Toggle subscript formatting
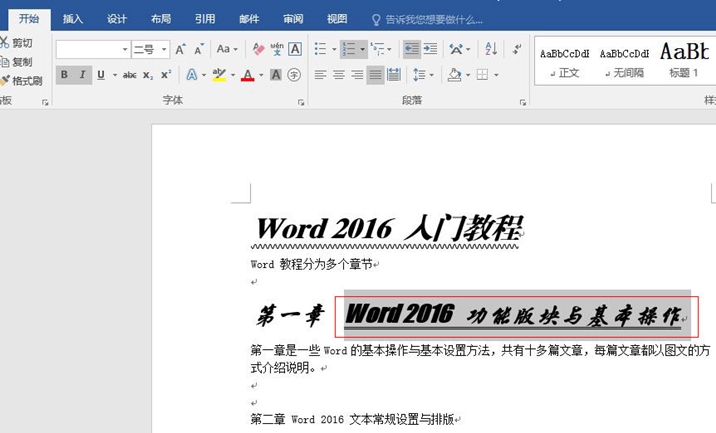This screenshot has width=716, height=433. tap(148, 75)
